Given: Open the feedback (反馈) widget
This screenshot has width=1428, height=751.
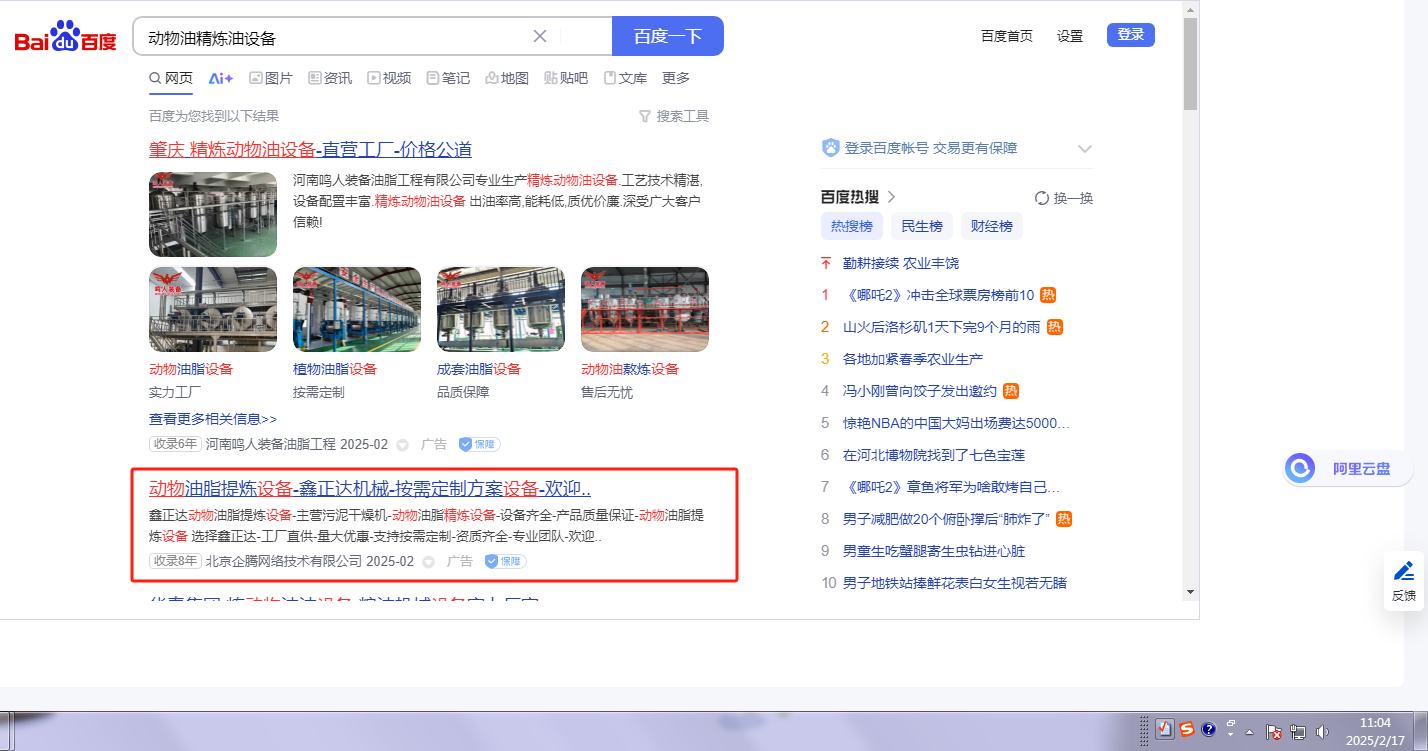Looking at the screenshot, I should [1404, 580].
